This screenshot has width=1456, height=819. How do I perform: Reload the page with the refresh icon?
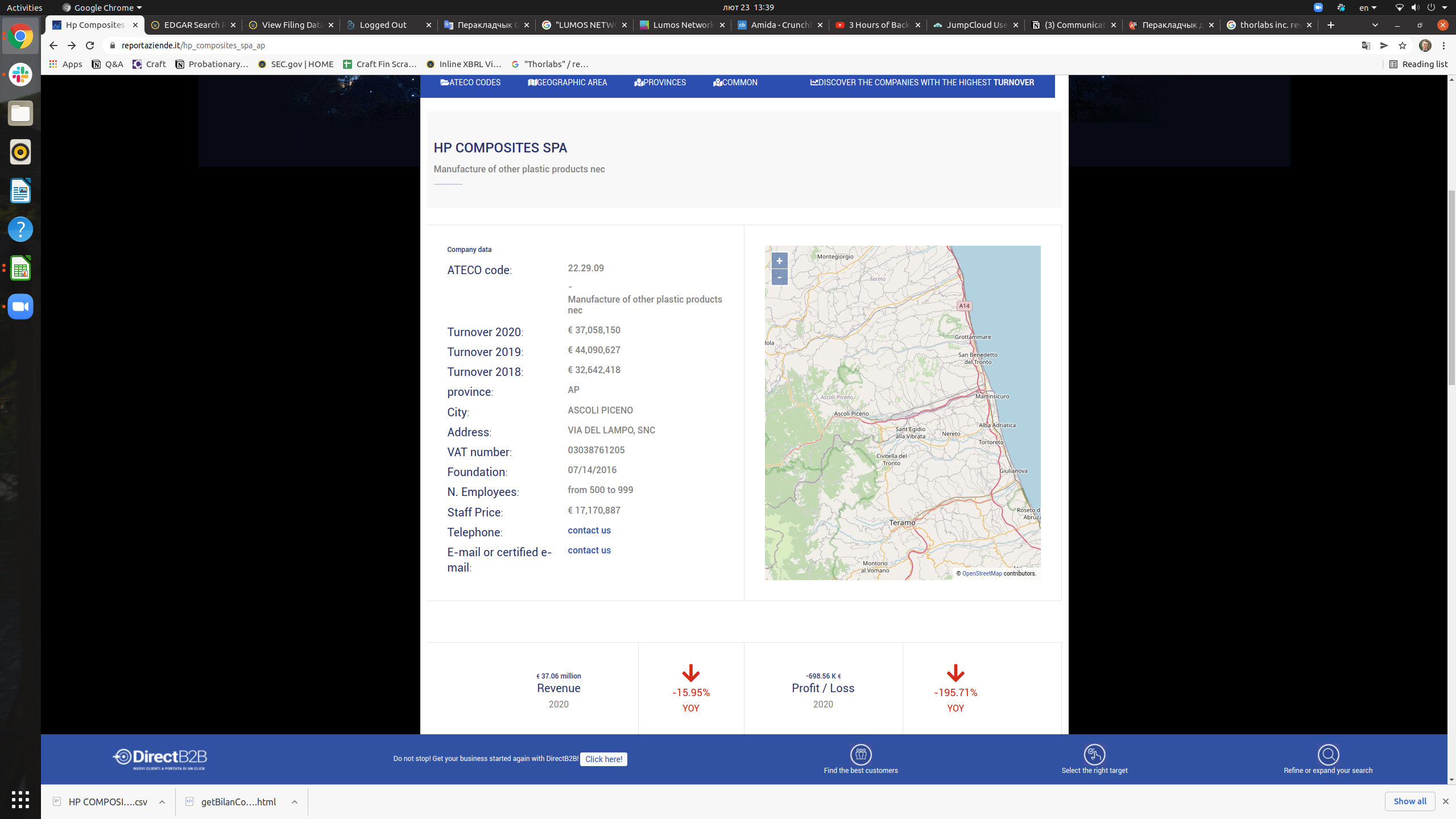point(90,45)
